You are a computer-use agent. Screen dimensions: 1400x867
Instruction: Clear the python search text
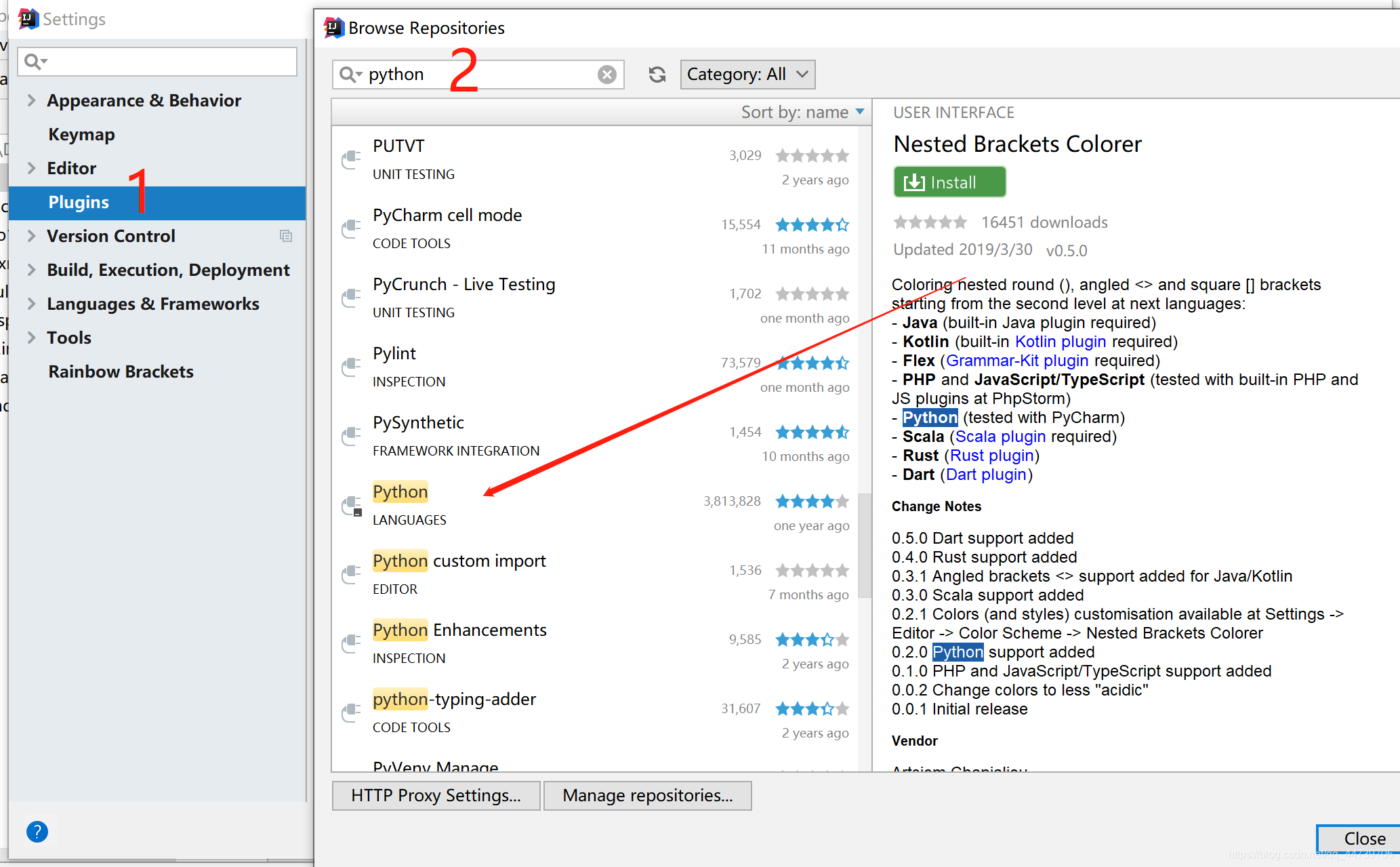pos(607,75)
